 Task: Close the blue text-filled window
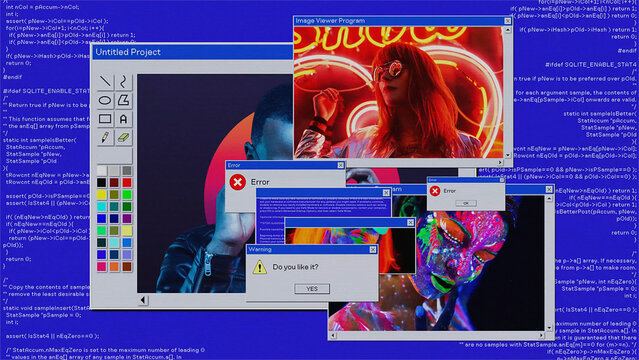click(386, 192)
